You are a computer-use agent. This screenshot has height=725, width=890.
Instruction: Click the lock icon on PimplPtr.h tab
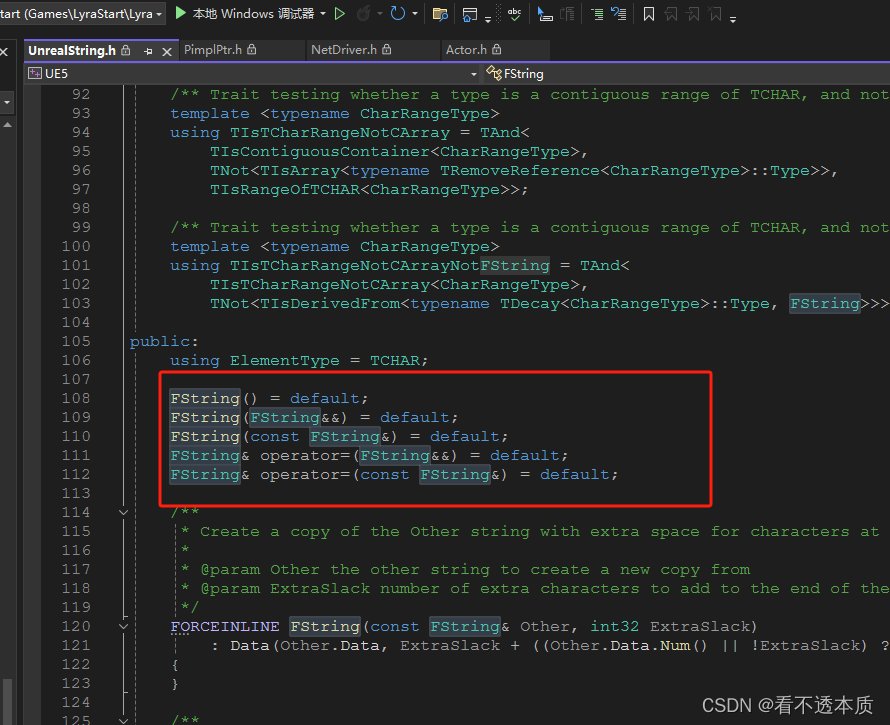251,50
